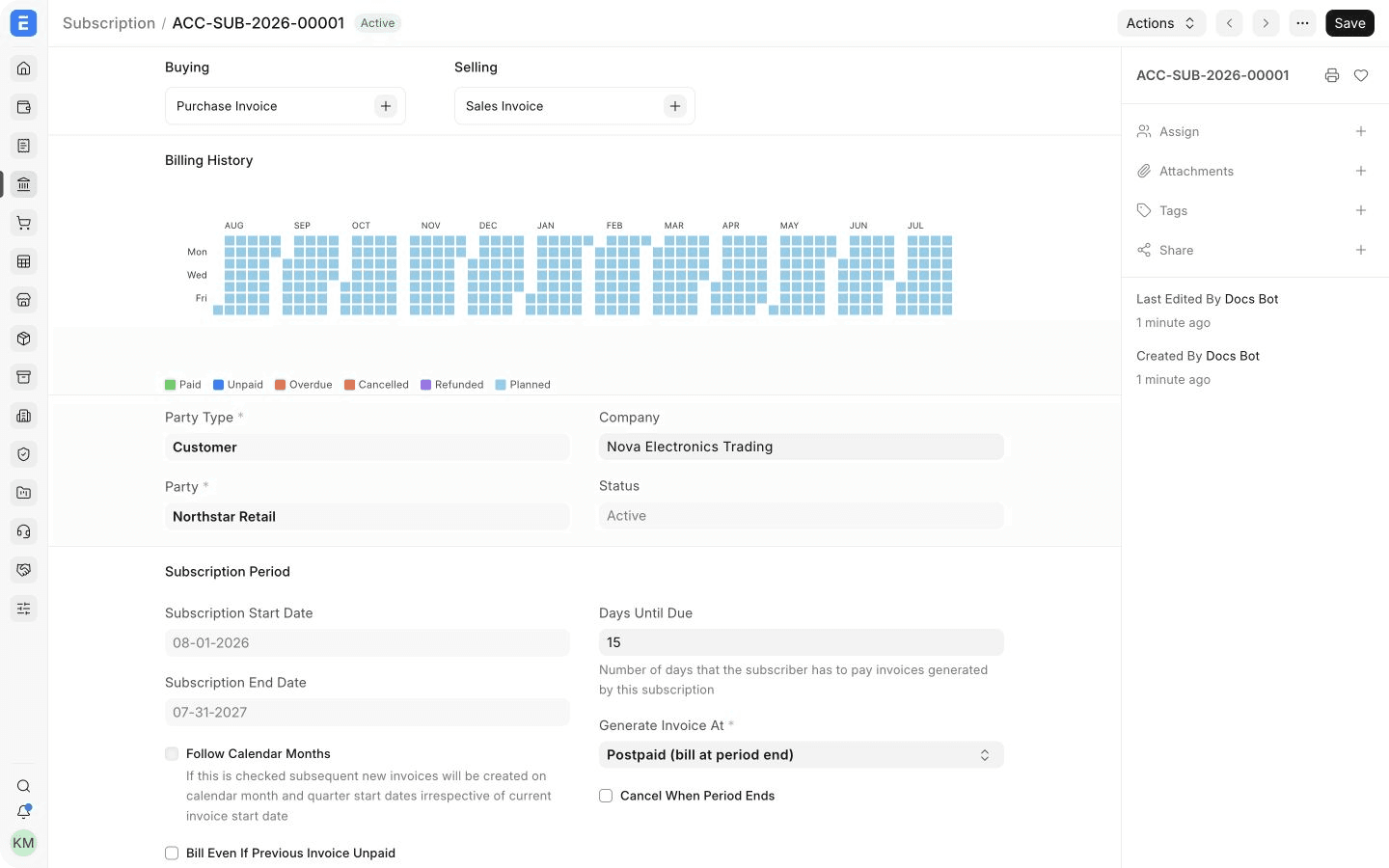Image resolution: width=1389 pixels, height=868 pixels.
Task: Expand the Generate Invoice At dropdown
Action: pos(802,755)
